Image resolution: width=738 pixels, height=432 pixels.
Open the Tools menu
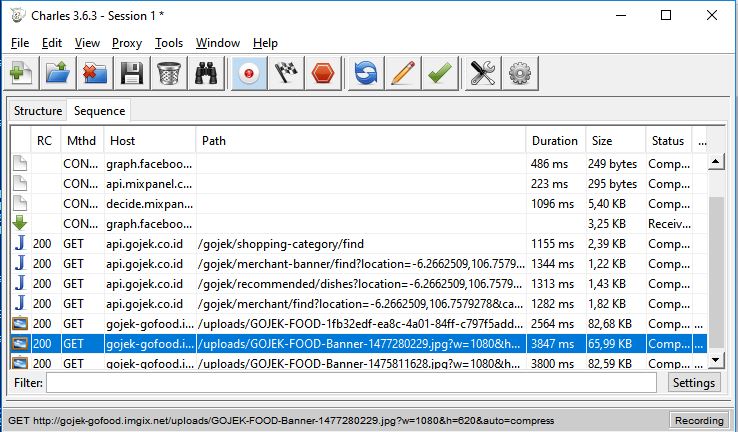[x=169, y=43]
